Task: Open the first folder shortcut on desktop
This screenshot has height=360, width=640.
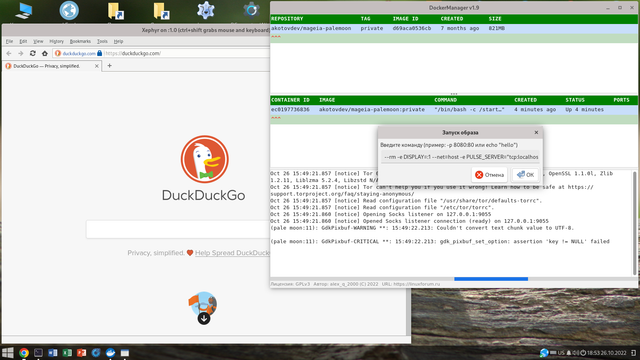Action: (116, 11)
